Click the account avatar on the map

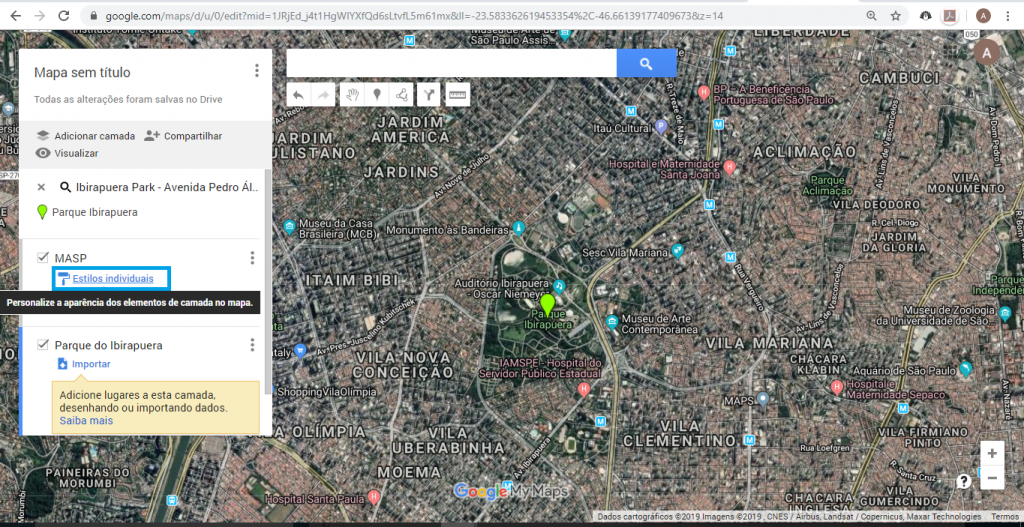987,51
